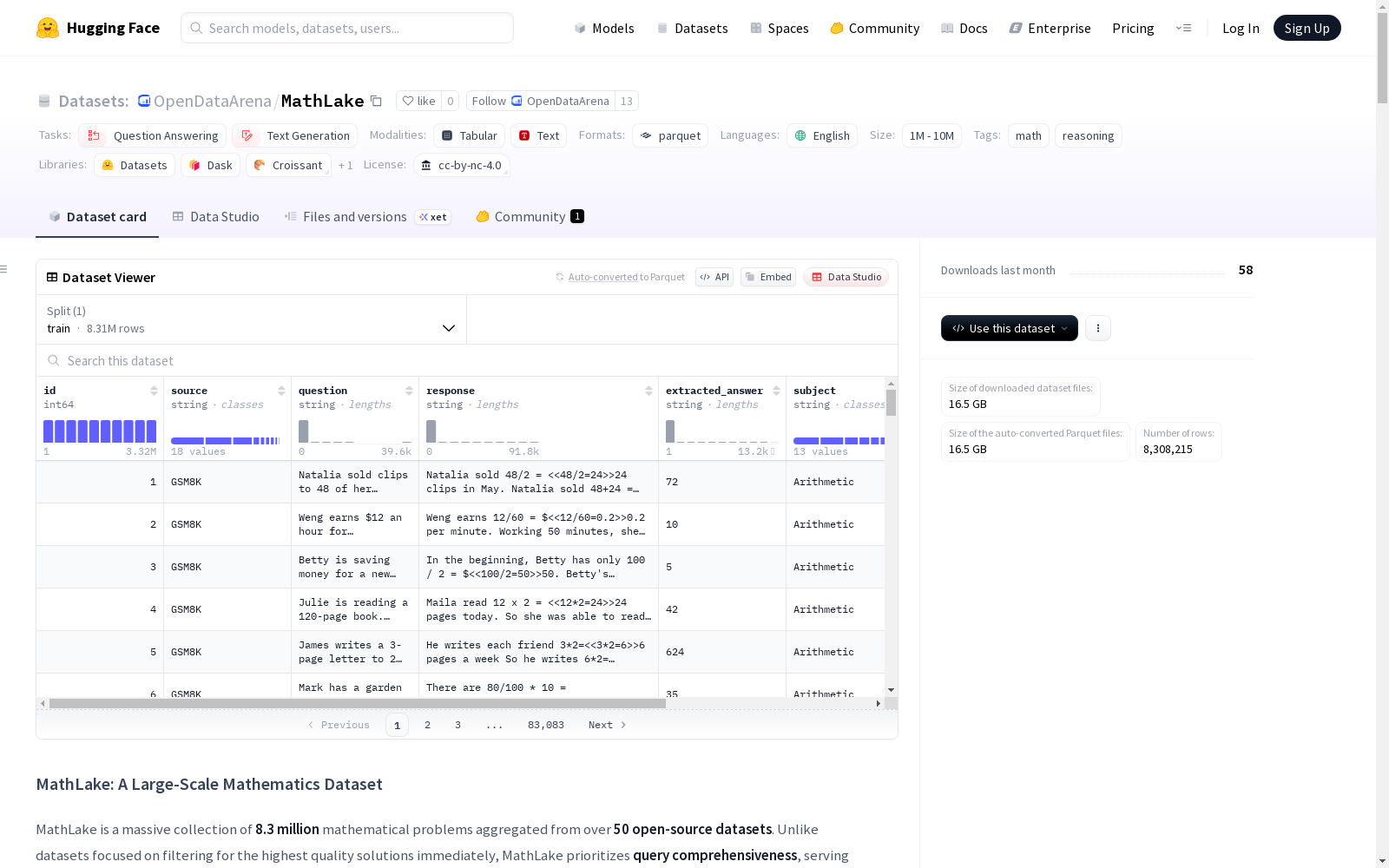
Task: Select the Tabular modality tag
Action: click(469, 135)
